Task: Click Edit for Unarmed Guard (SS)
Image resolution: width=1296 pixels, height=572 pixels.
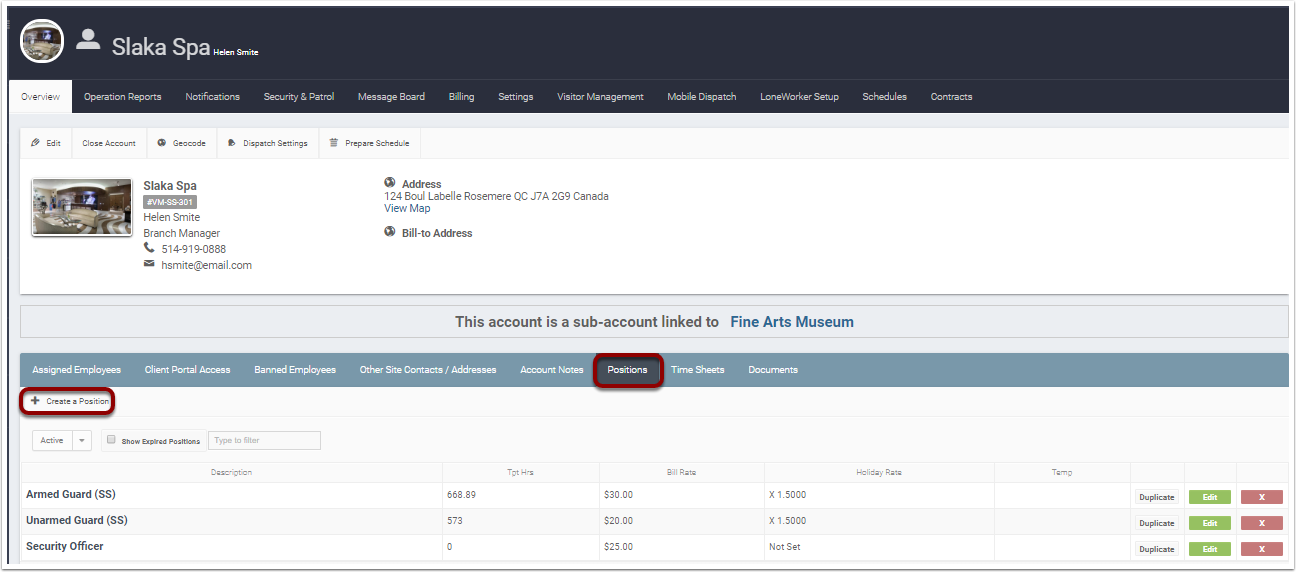Action: [1210, 523]
